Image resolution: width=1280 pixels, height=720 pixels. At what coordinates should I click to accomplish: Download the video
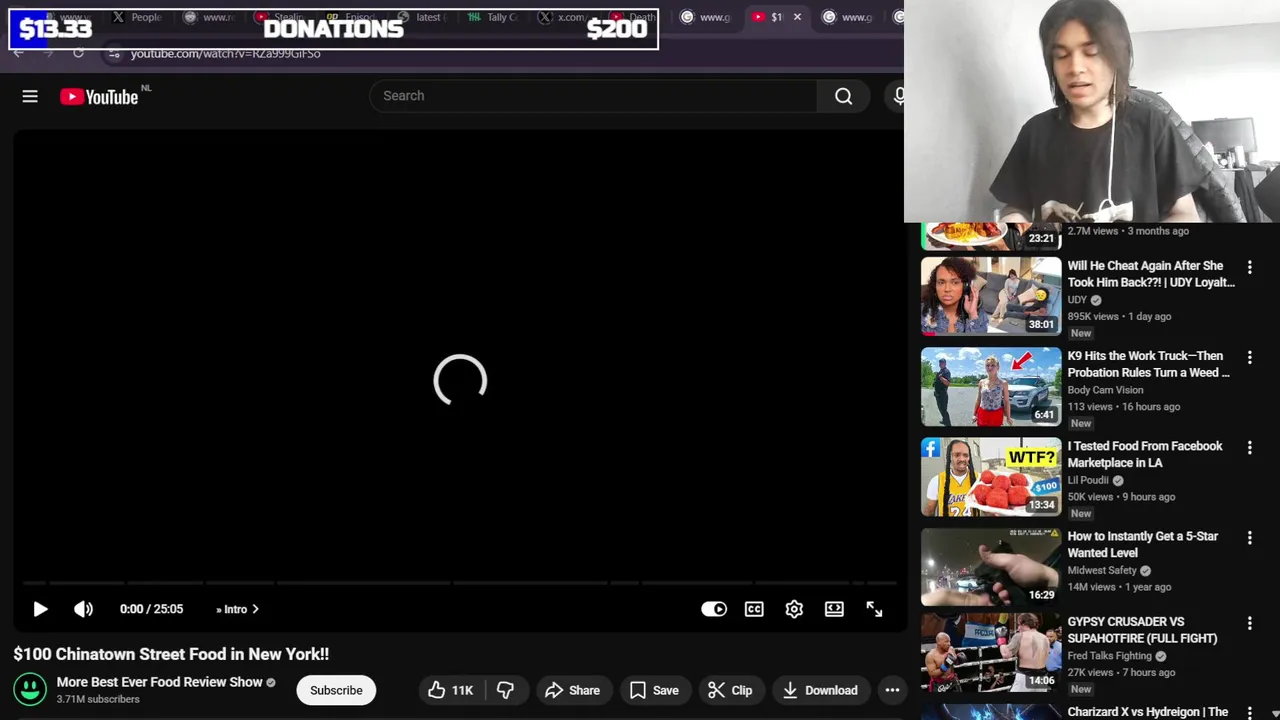[x=820, y=690]
